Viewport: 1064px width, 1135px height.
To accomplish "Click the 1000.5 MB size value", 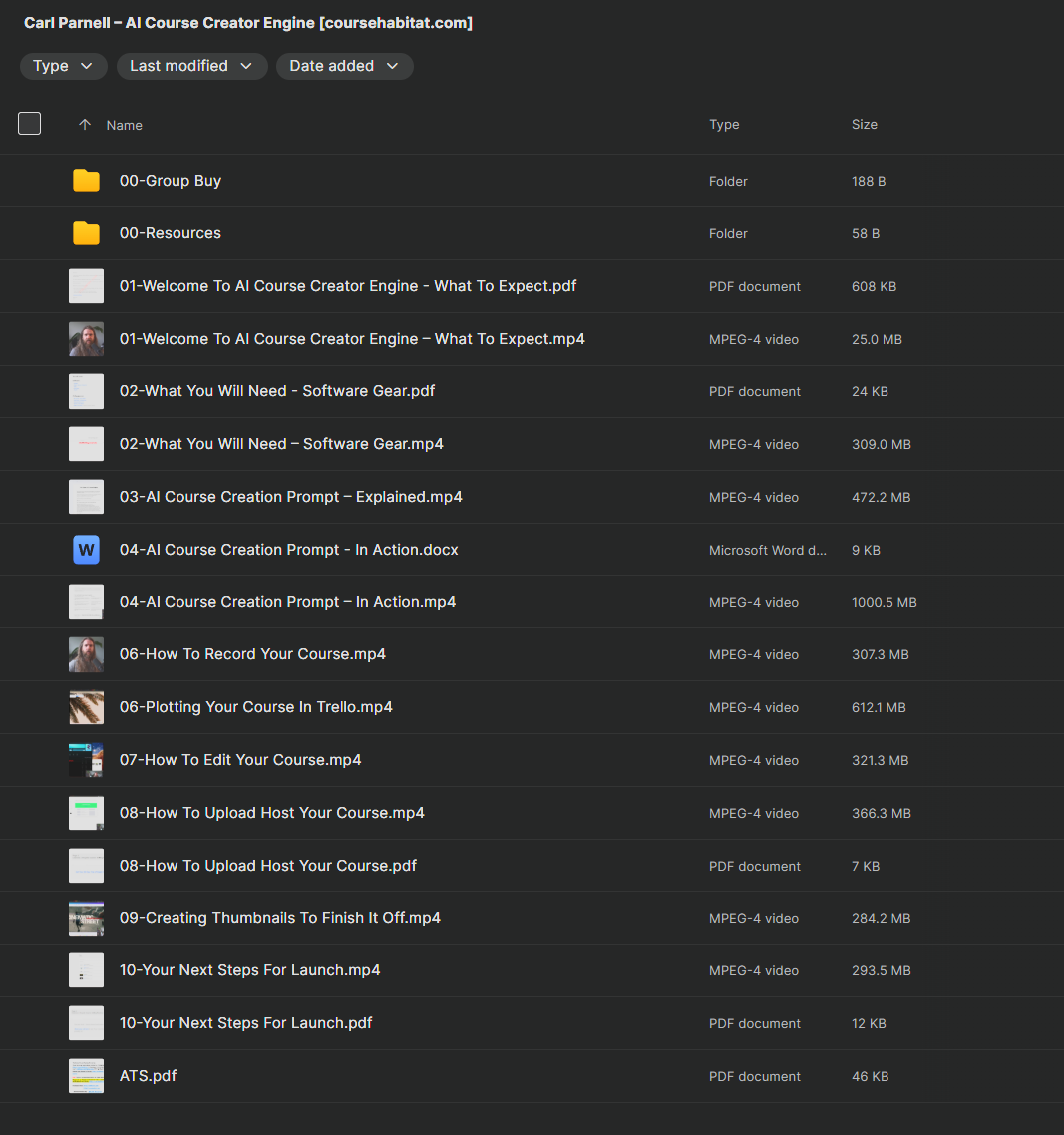I will coord(884,603).
